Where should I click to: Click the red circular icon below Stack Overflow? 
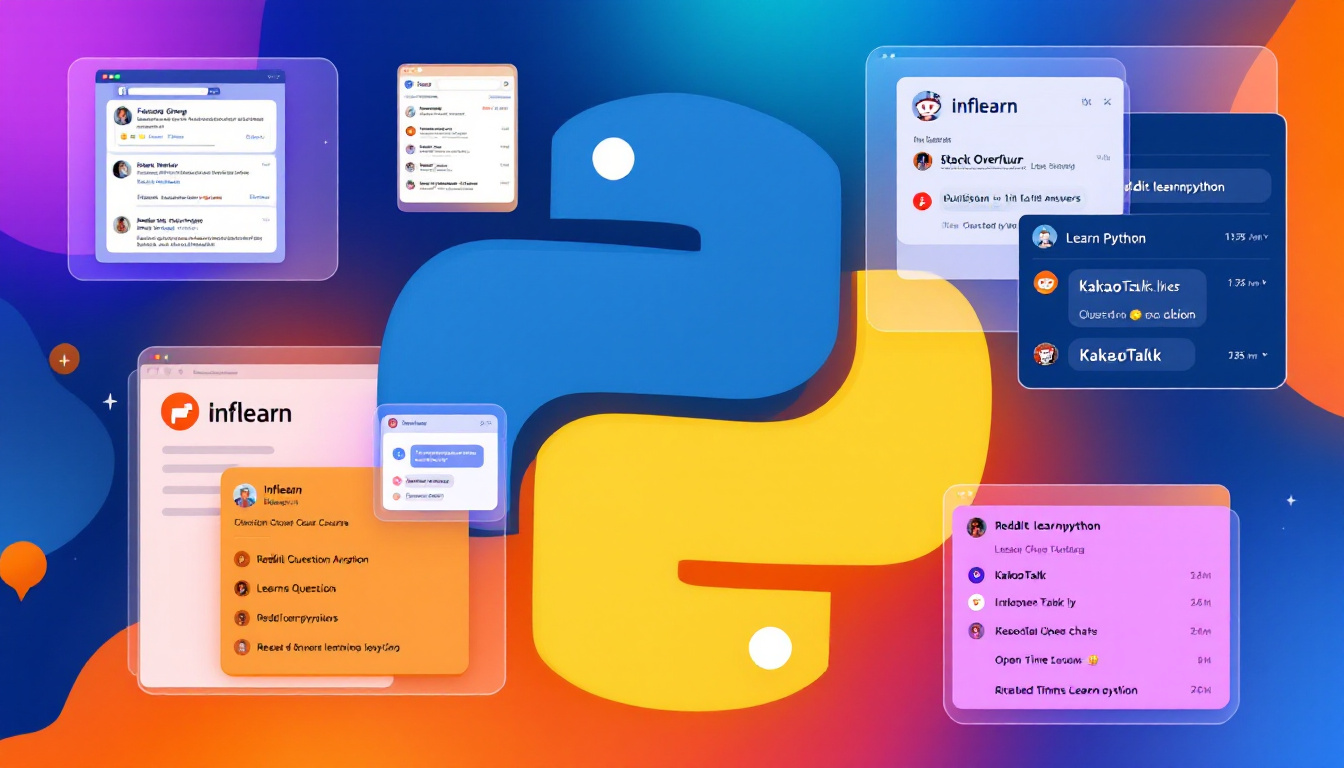[x=922, y=200]
